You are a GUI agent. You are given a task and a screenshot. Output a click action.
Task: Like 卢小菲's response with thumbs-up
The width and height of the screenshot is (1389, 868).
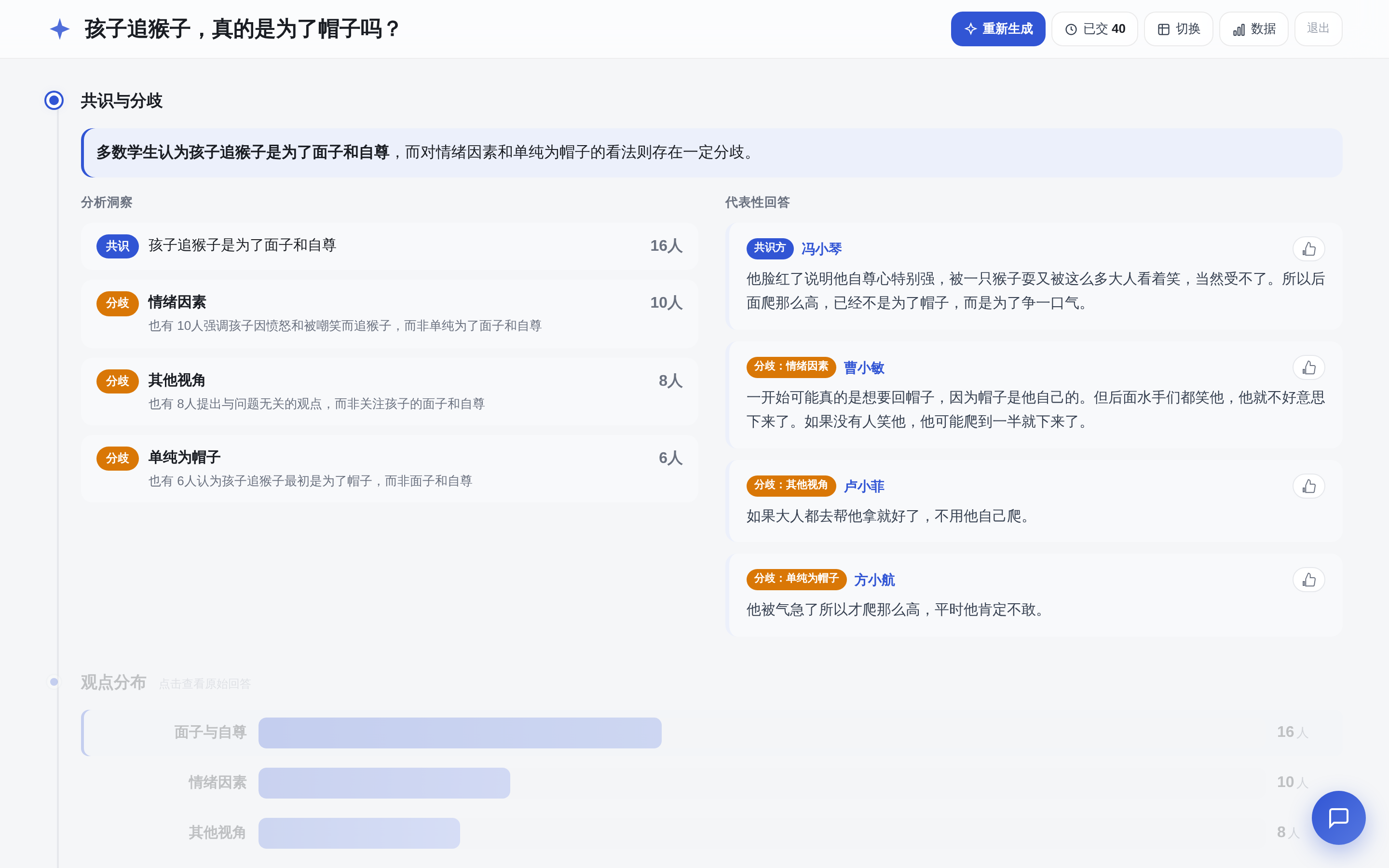tap(1308, 486)
